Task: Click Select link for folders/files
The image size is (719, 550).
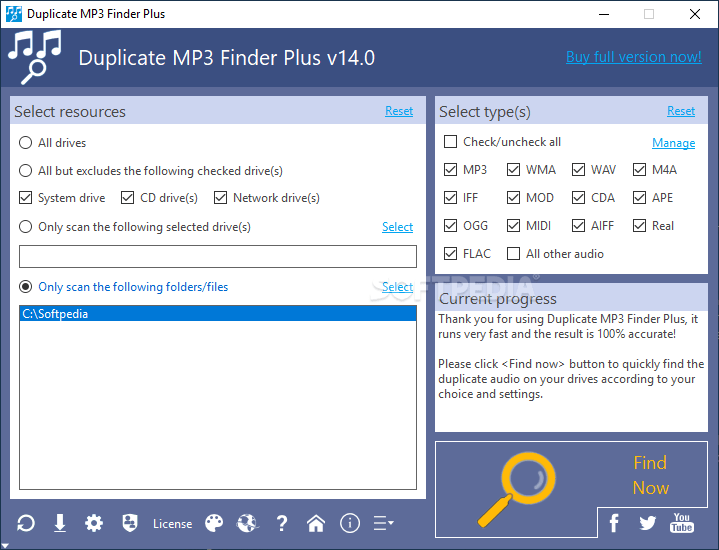Action: pos(398,287)
